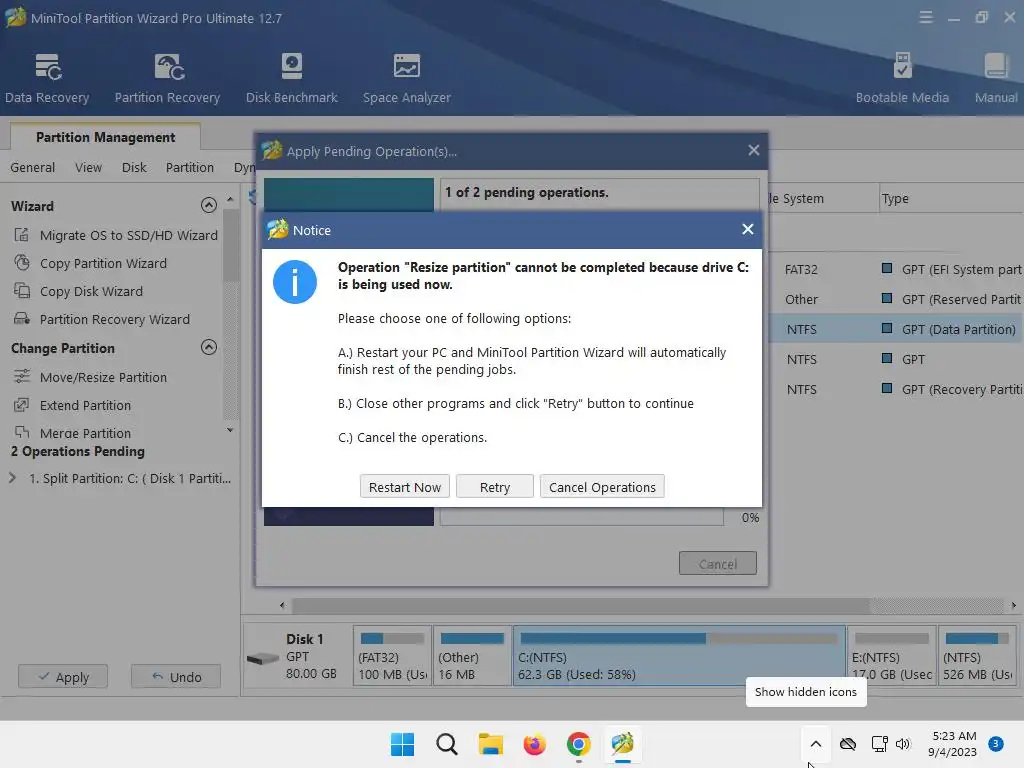Click the Move/Resize Partition icon
The height and width of the screenshot is (768, 1024).
click(x=22, y=377)
